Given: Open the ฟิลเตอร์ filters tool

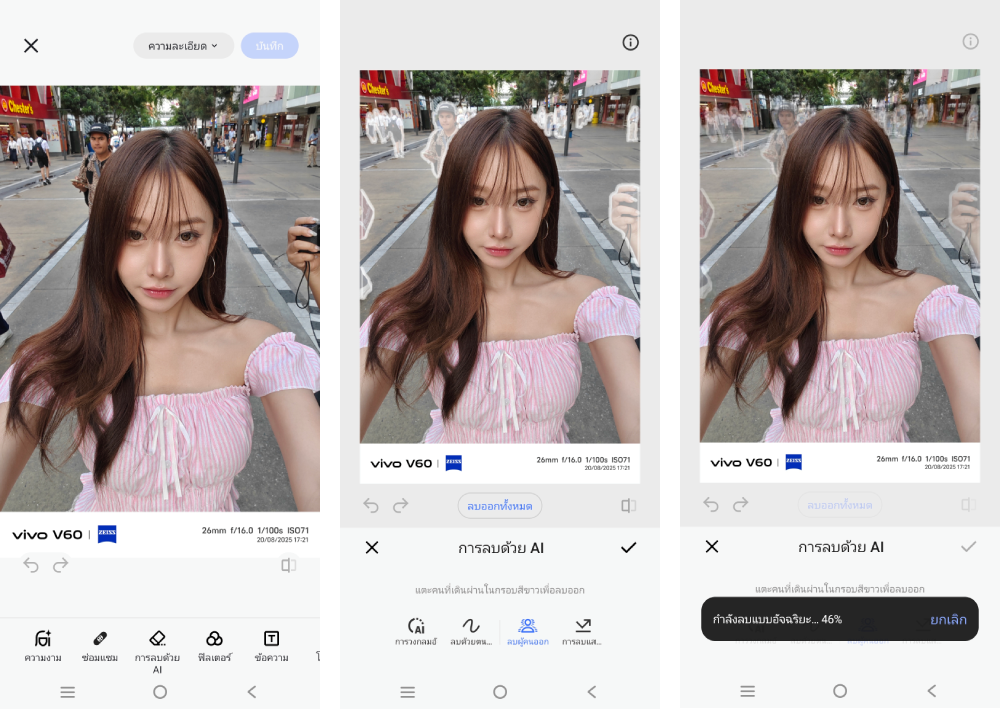Looking at the screenshot, I should (214, 645).
